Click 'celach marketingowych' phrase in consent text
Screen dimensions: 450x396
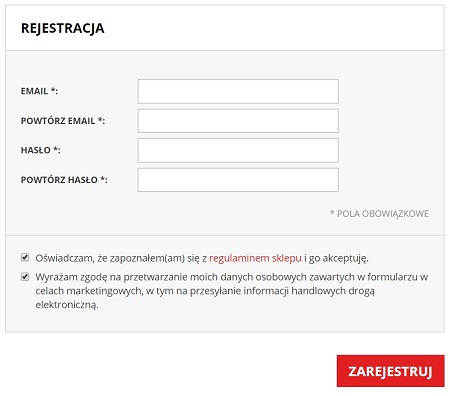90,291
